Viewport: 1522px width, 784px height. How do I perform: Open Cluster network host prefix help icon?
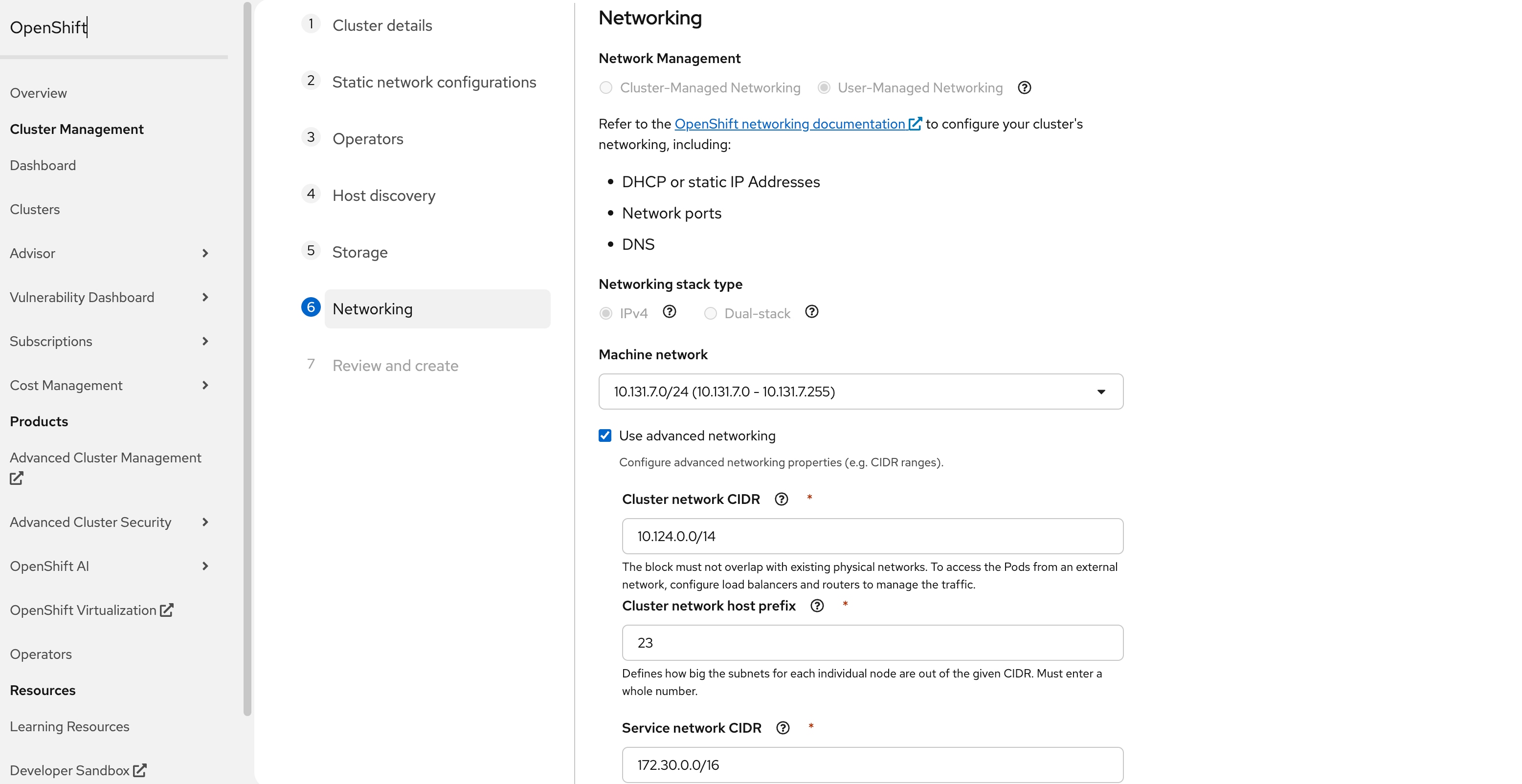pos(817,606)
